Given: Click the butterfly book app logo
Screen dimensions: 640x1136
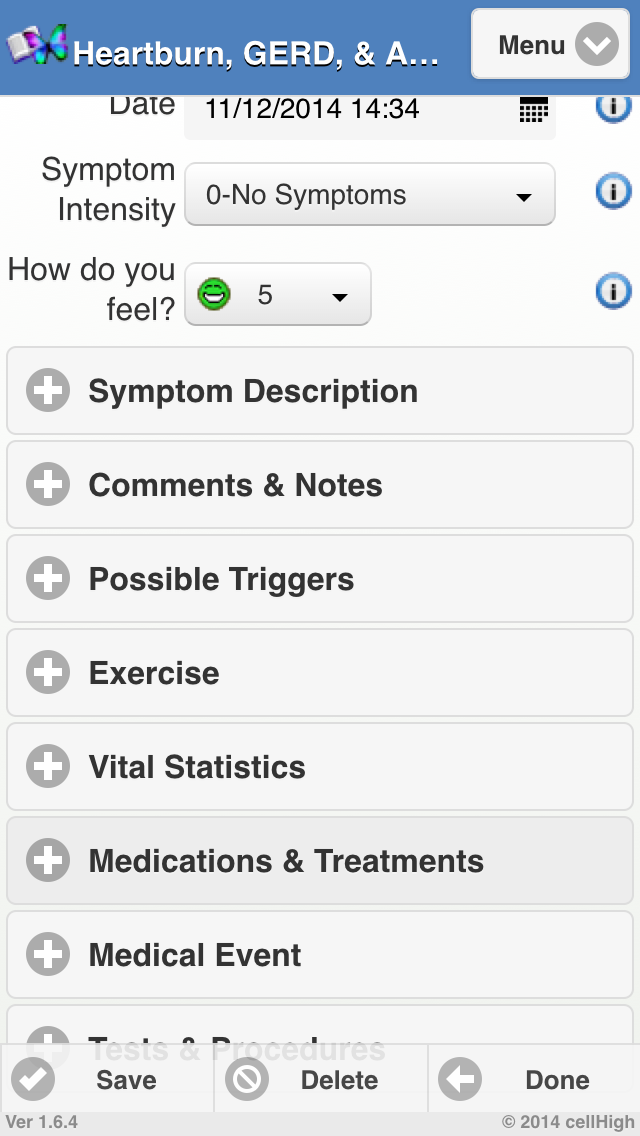Looking at the screenshot, I should 38,45.
